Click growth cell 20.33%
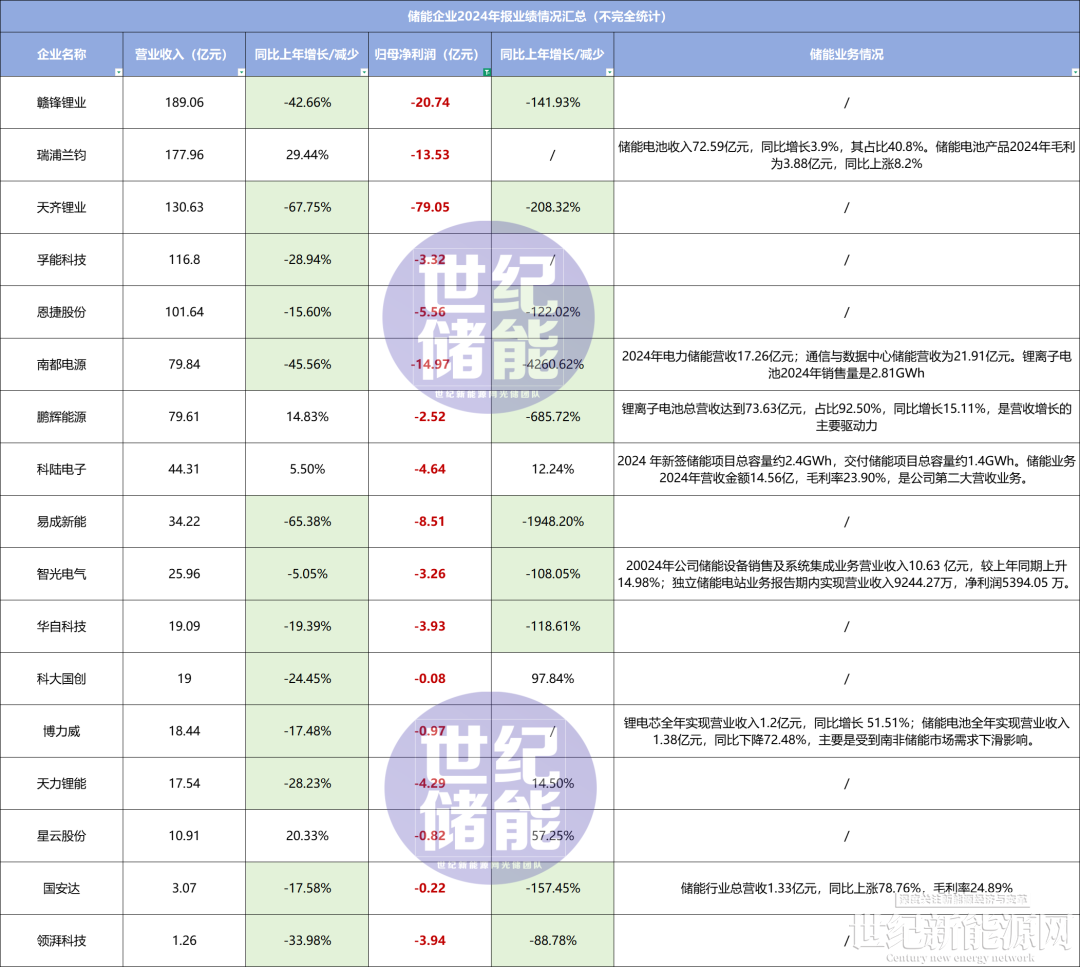The image size is (1080, 968). coord(307,836)
